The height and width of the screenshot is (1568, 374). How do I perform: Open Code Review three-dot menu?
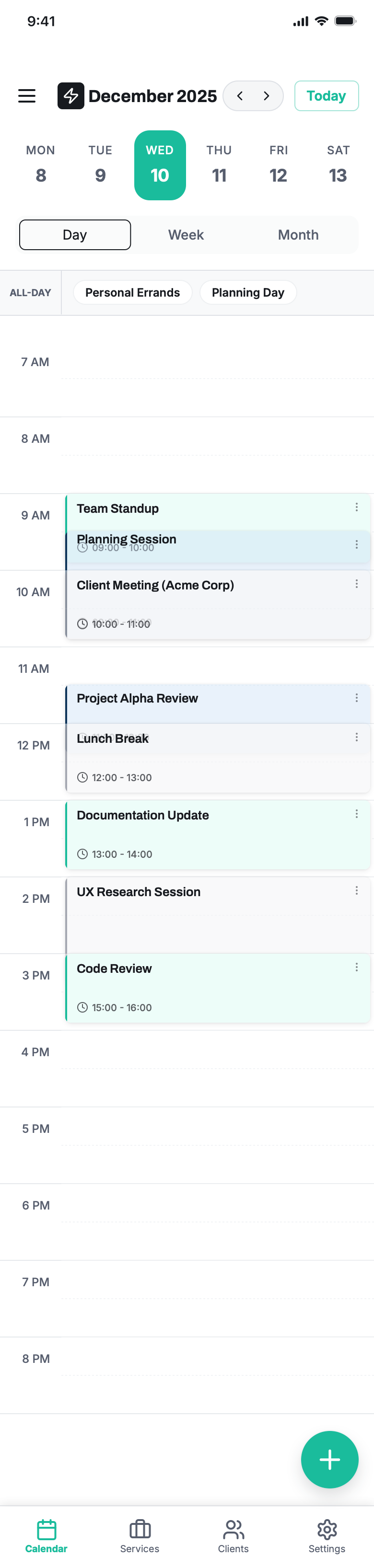tap(356, 967)
